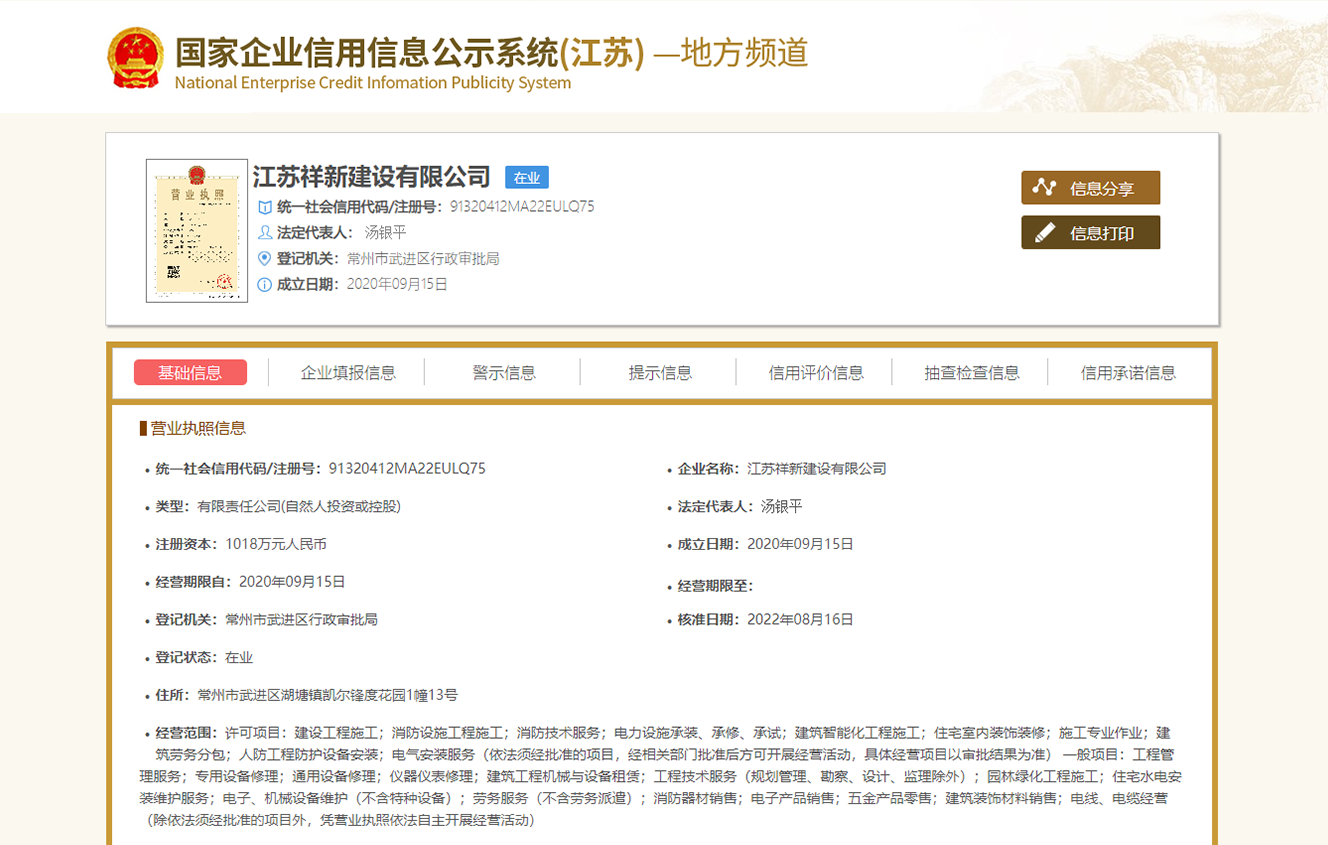Click the 信息打印 button
The width and height of the screenshot is (1328, 845).
1090,233
